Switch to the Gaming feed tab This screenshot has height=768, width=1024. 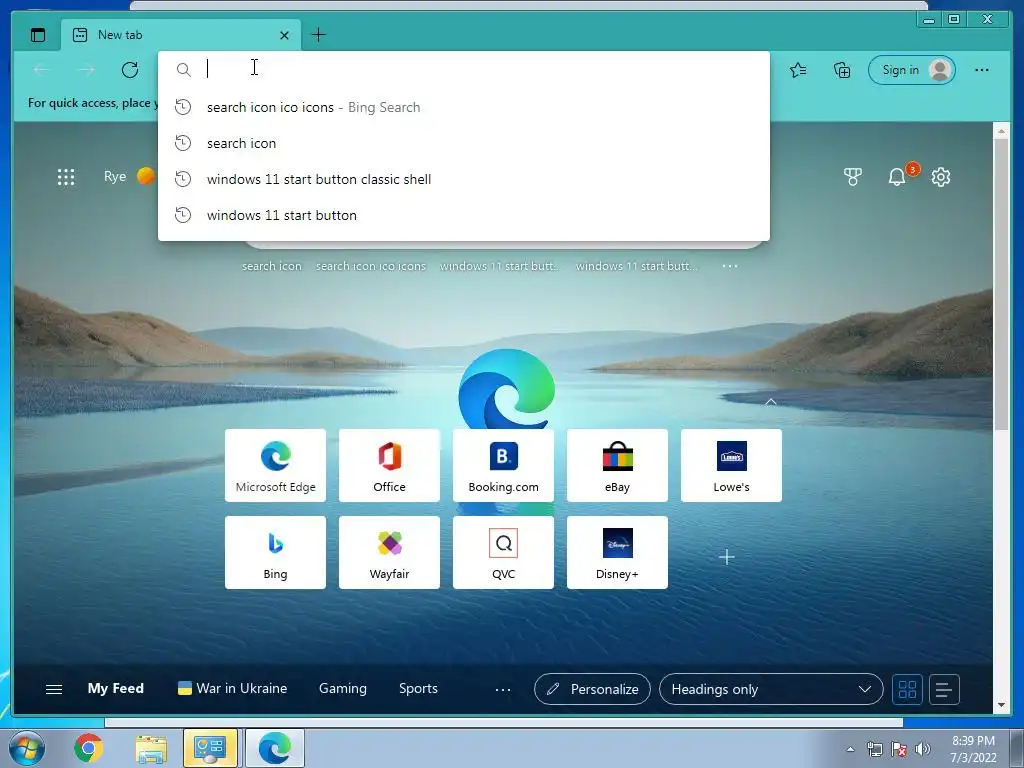[343, 688]
